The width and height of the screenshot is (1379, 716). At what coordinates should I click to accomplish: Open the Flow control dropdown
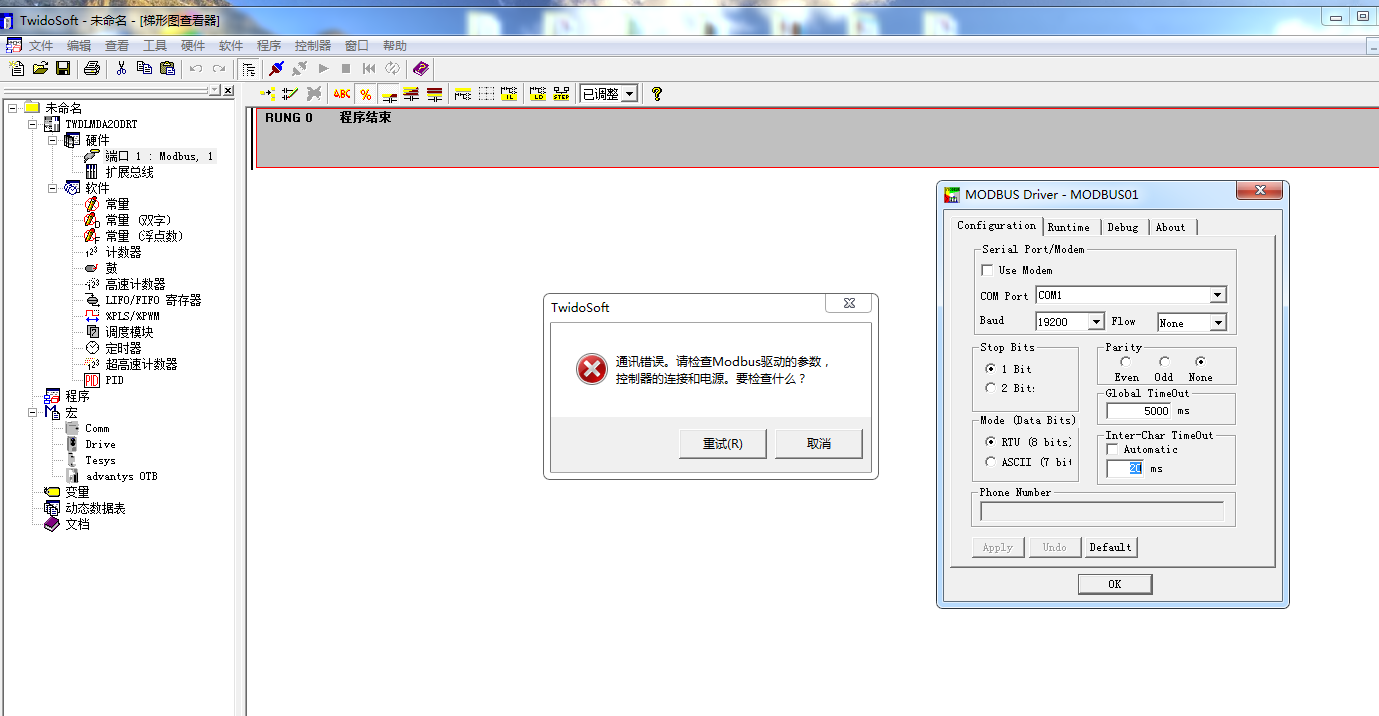[x=1217, y=323]
